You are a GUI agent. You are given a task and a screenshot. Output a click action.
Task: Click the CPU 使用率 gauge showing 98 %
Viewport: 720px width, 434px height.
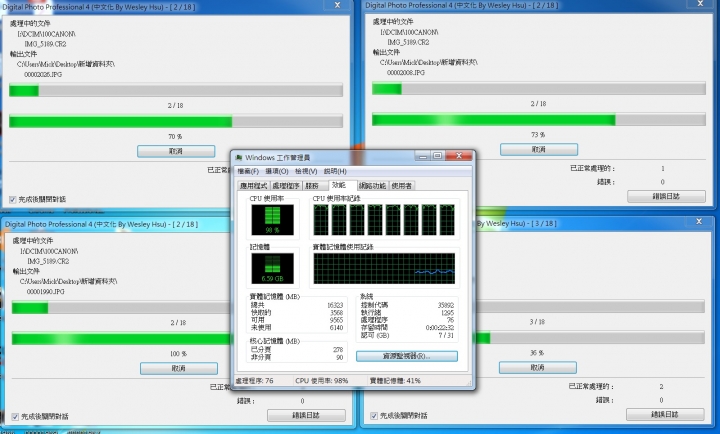tap(272, 220)
